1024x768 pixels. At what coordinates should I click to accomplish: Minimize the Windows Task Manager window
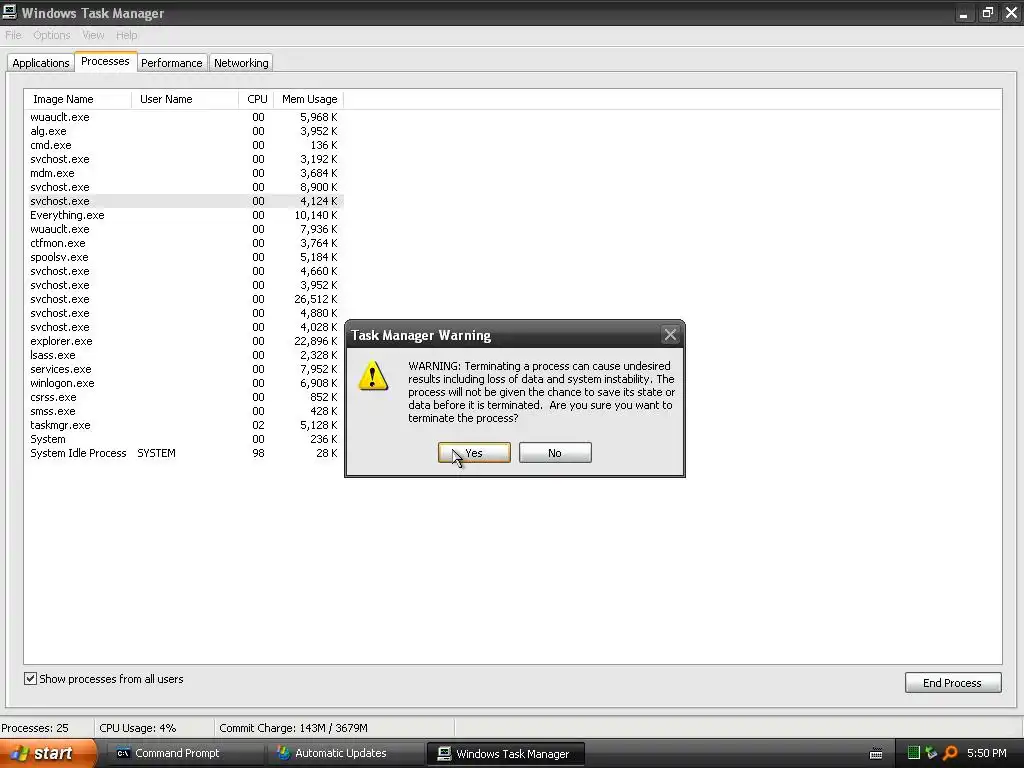point(963,13)
